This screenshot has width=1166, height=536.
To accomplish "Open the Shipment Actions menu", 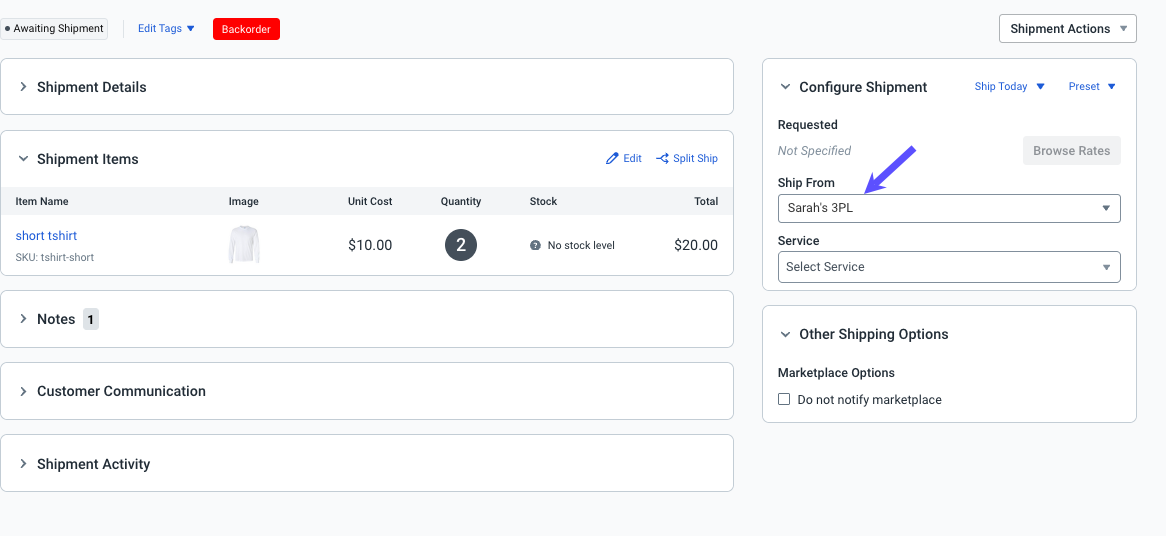I will 1067,29.
